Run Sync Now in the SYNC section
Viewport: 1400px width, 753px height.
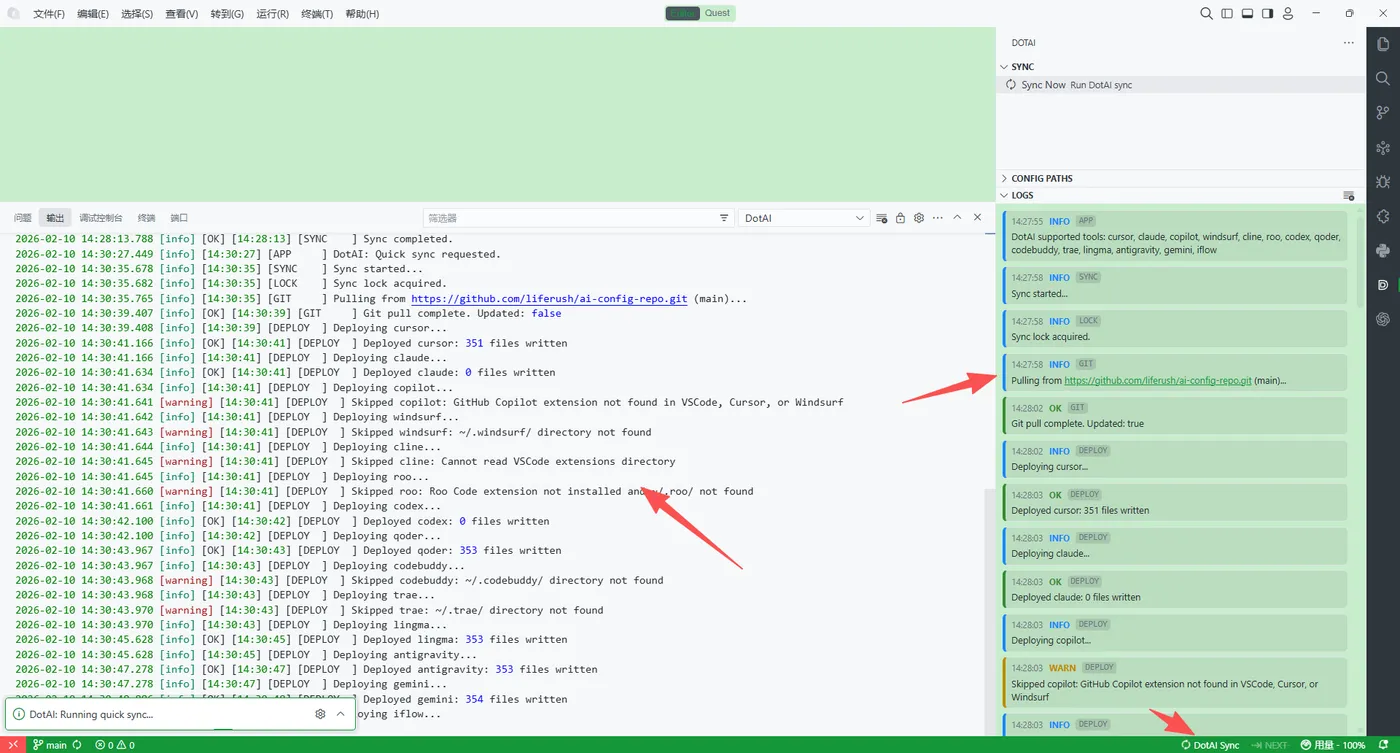[x=1181, y=85]
